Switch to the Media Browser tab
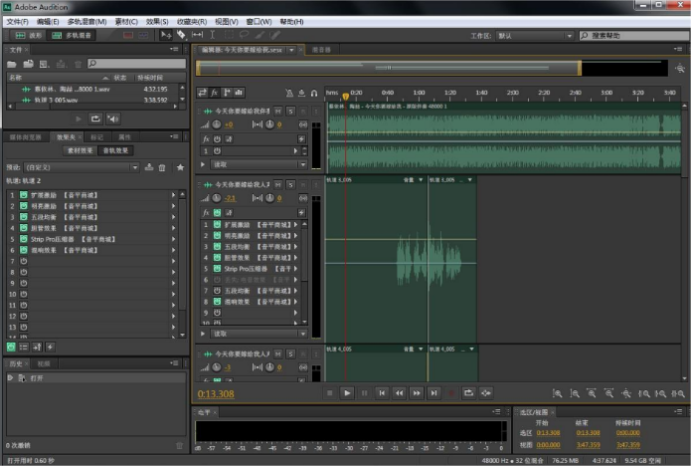 click(26, 137)
